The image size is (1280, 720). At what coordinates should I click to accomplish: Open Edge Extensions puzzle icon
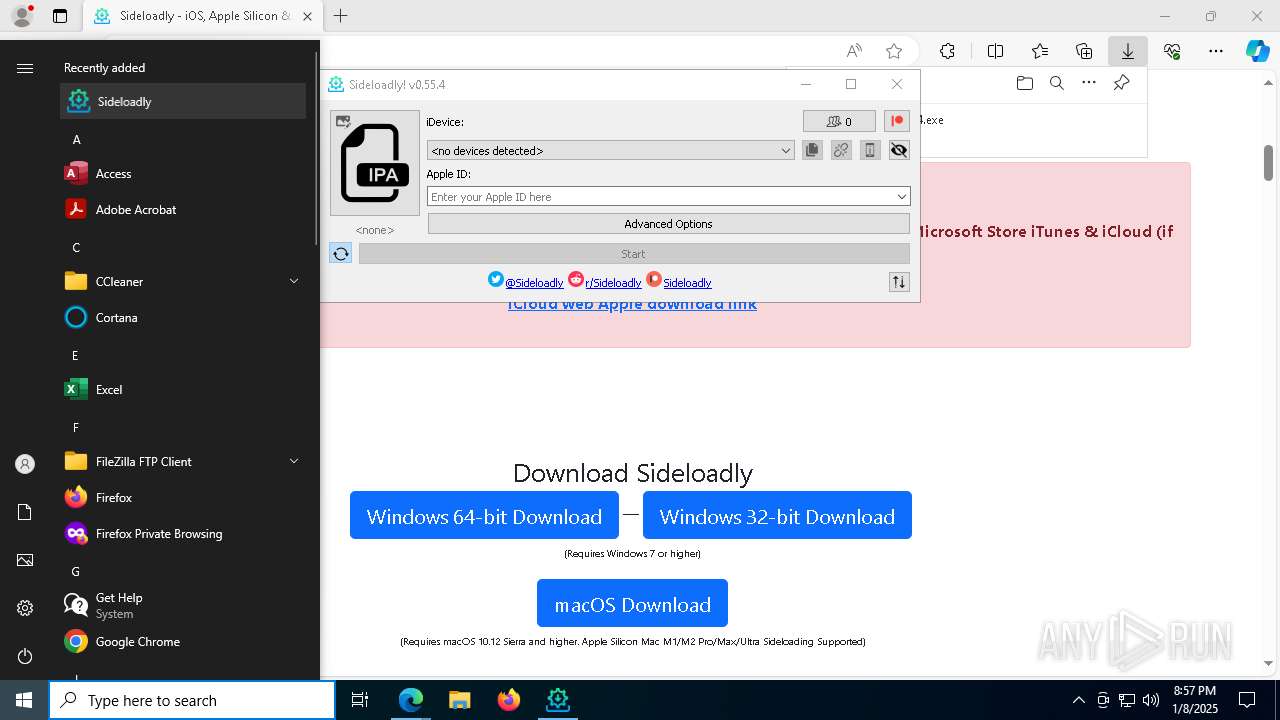tap(947, 51)
